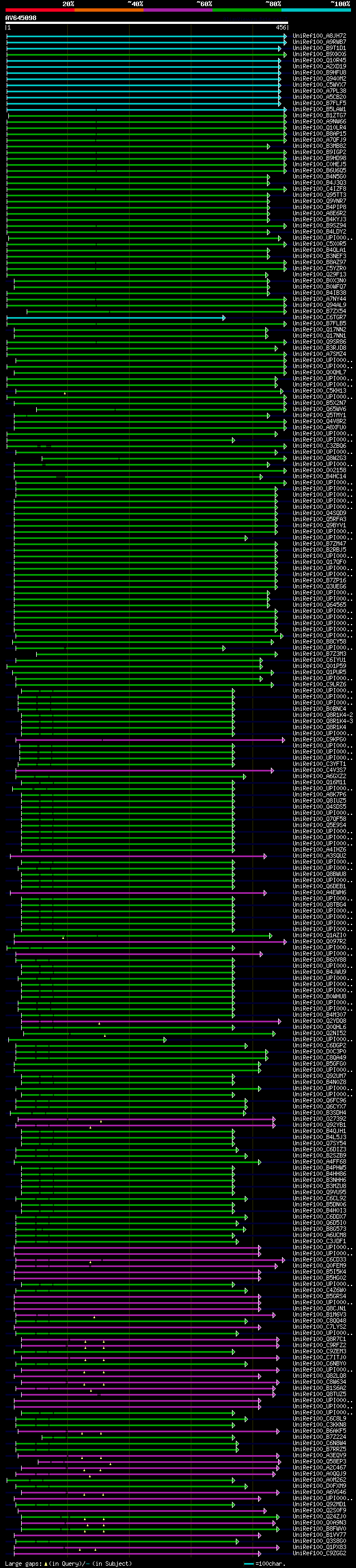Click the red 20% identity legend segment
356x1568 pixels.
39,10
